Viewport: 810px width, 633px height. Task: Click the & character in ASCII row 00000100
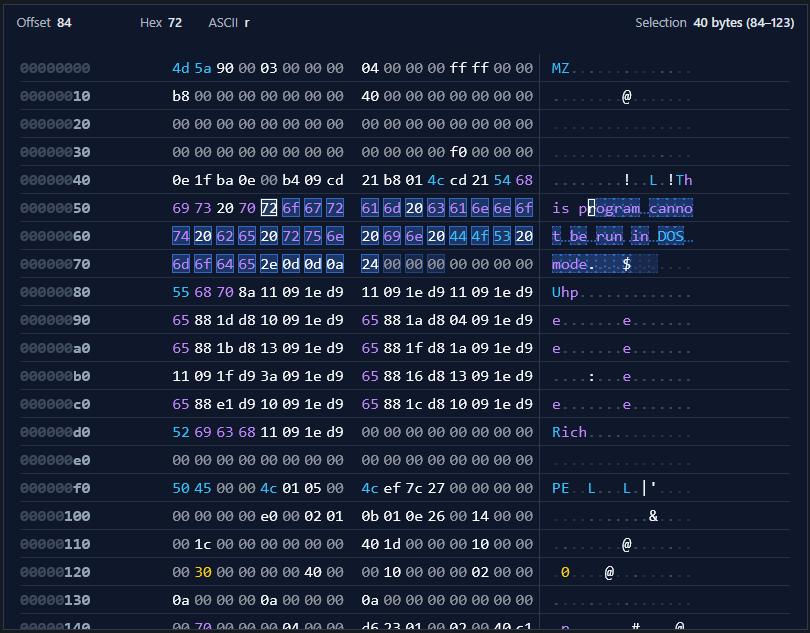coord(653,516)
